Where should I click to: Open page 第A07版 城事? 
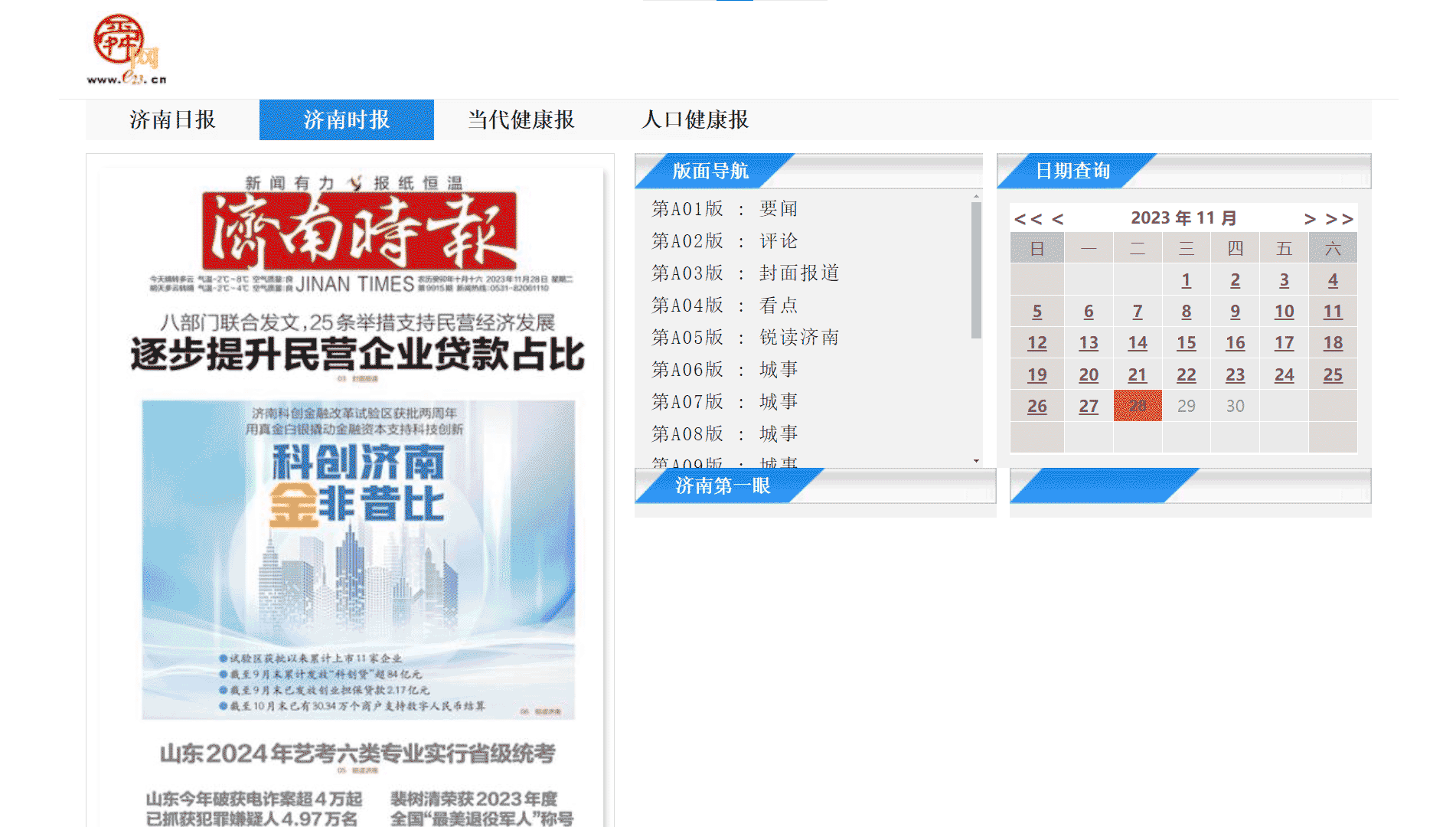click(725, 401)
